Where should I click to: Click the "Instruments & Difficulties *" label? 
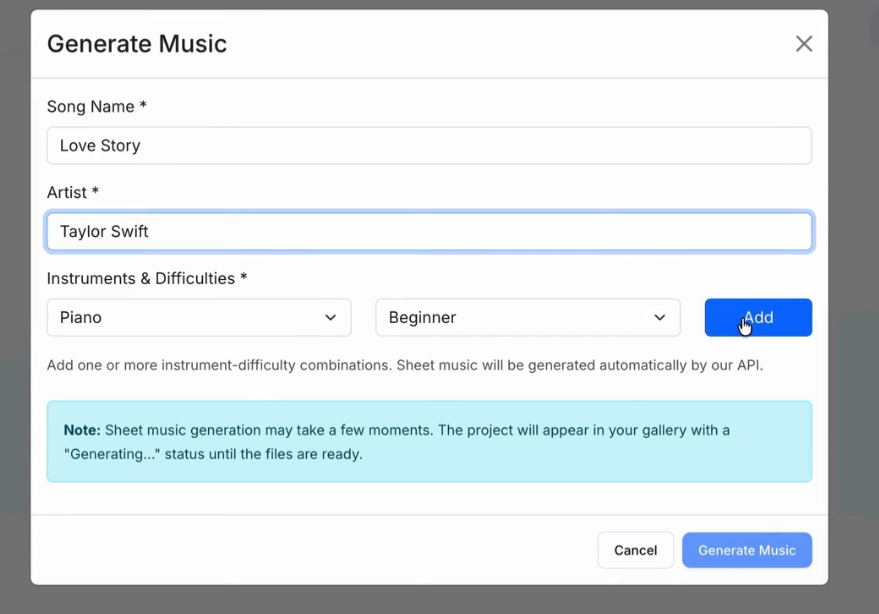pos(146,278)
